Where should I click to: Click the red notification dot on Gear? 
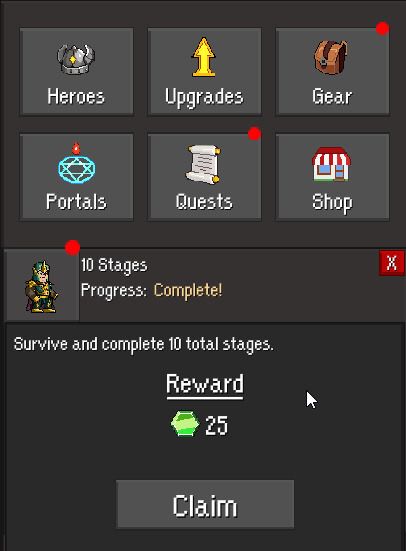(382, 28)
